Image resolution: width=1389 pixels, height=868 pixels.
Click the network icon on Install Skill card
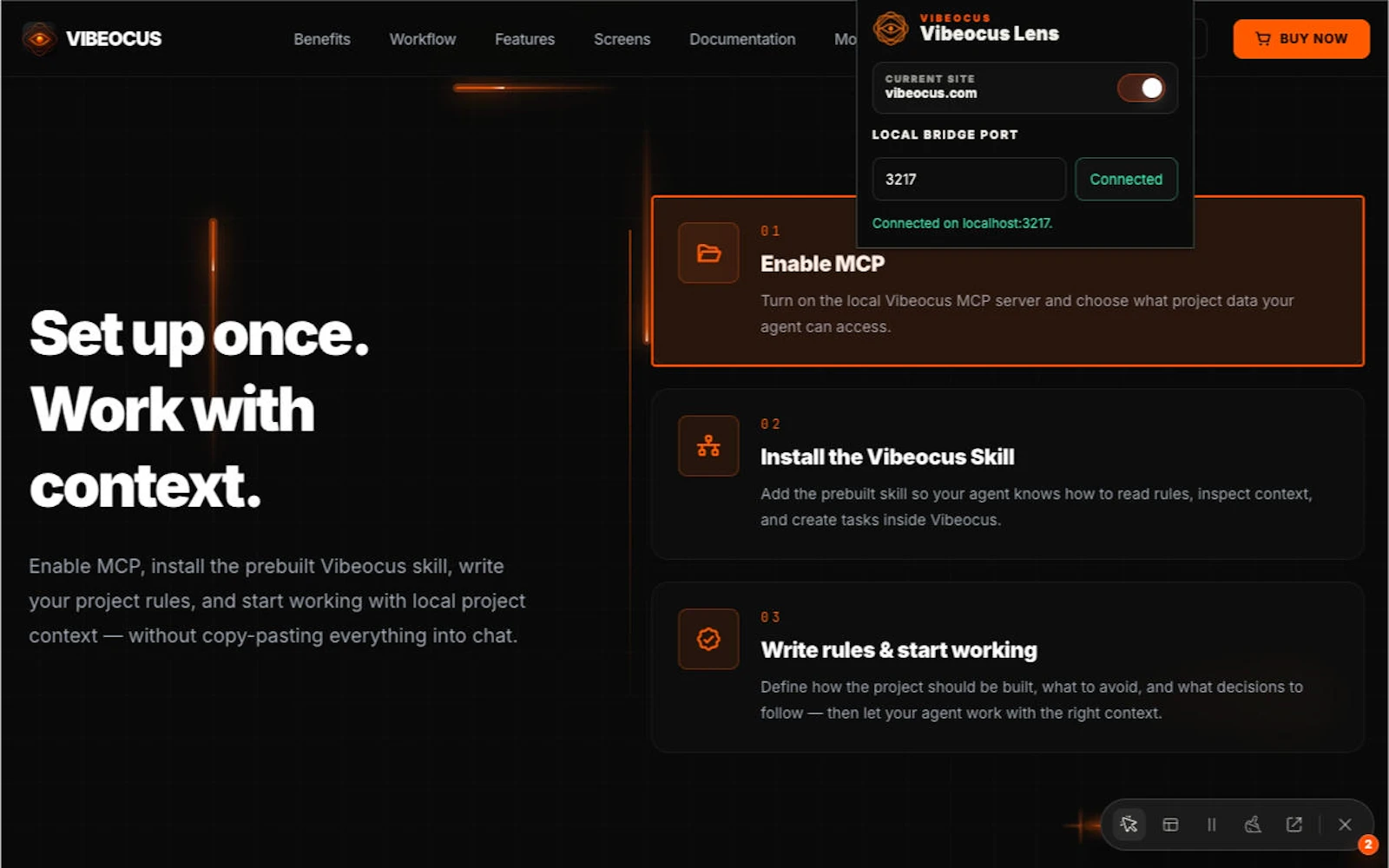coord(708,446)
